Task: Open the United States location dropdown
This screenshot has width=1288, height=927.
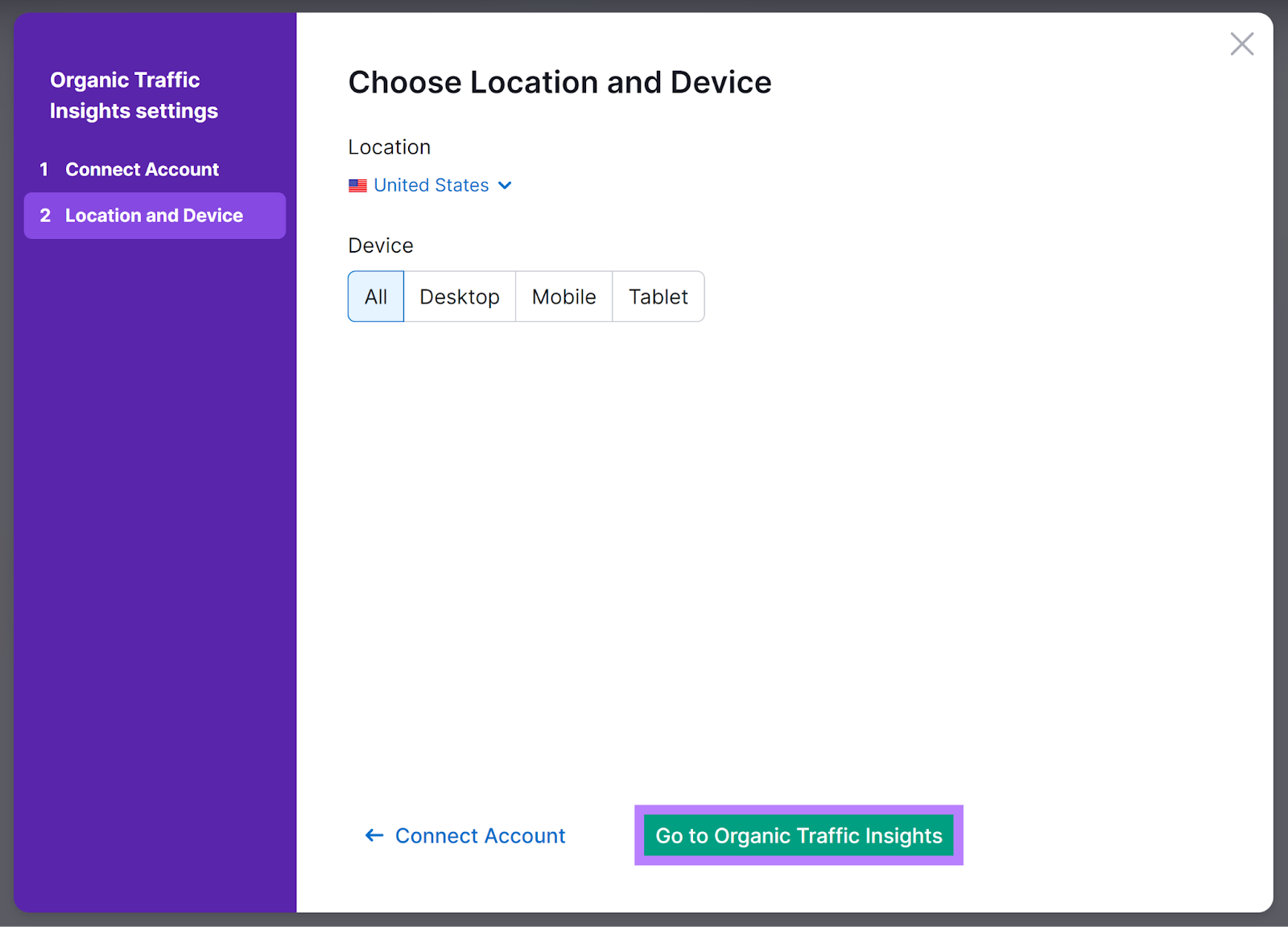Action: click(431, 185)
